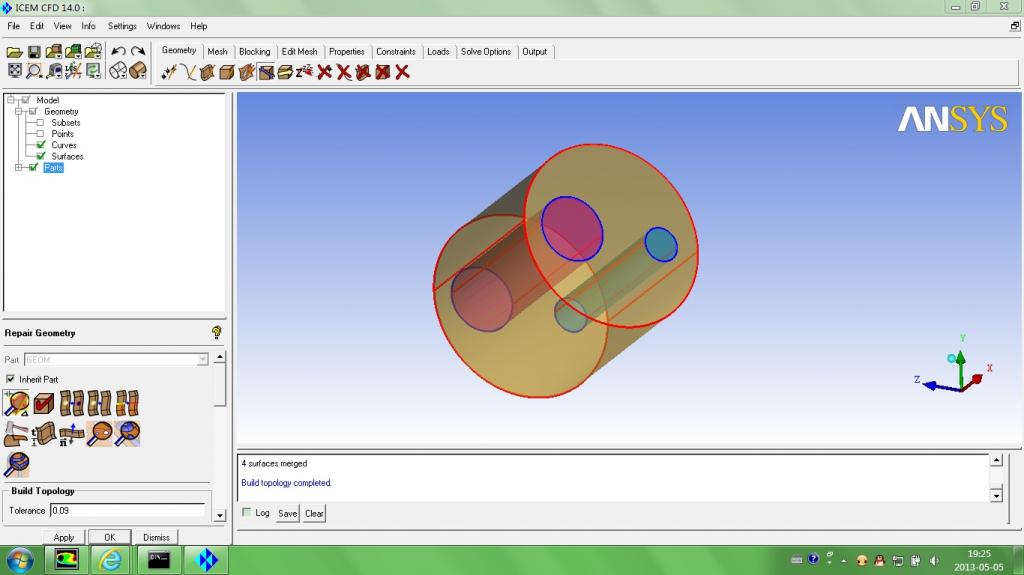Click Restore Dormant Entities zzz icon
Screen dimensions: 1024x575
tap(304, 72)
